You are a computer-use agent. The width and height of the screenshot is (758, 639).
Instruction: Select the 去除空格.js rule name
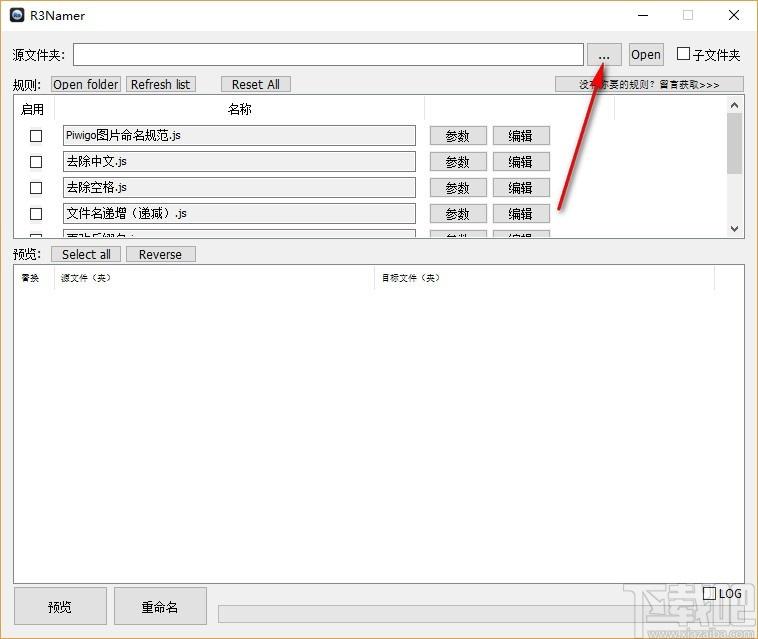point(239,188)
